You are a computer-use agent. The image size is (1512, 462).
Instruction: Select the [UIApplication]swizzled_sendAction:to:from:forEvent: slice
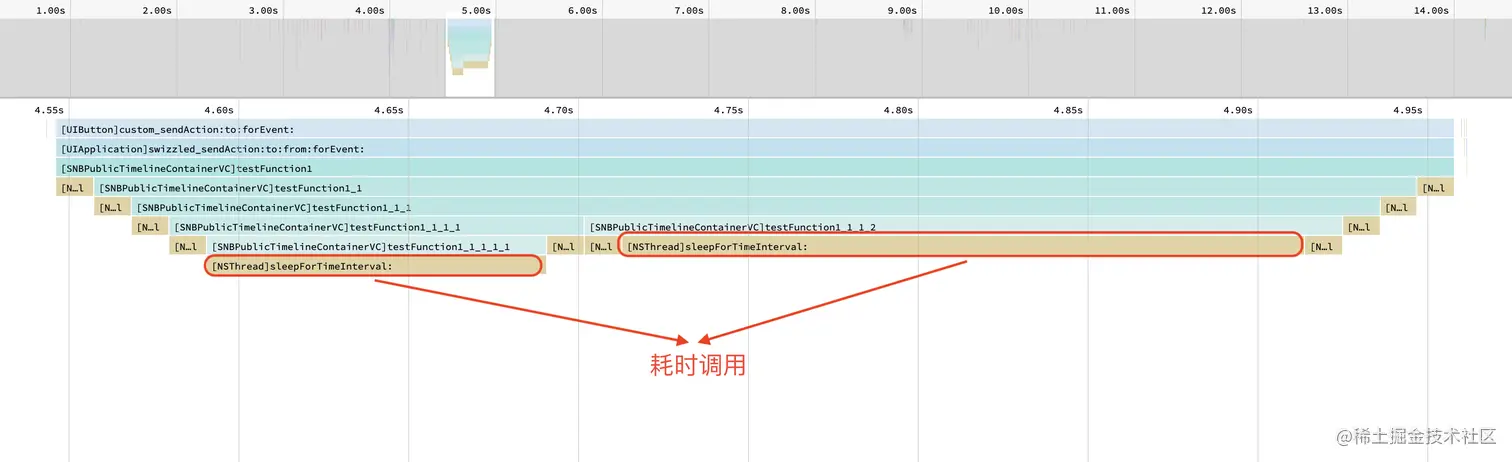click(x=756, y=149)
